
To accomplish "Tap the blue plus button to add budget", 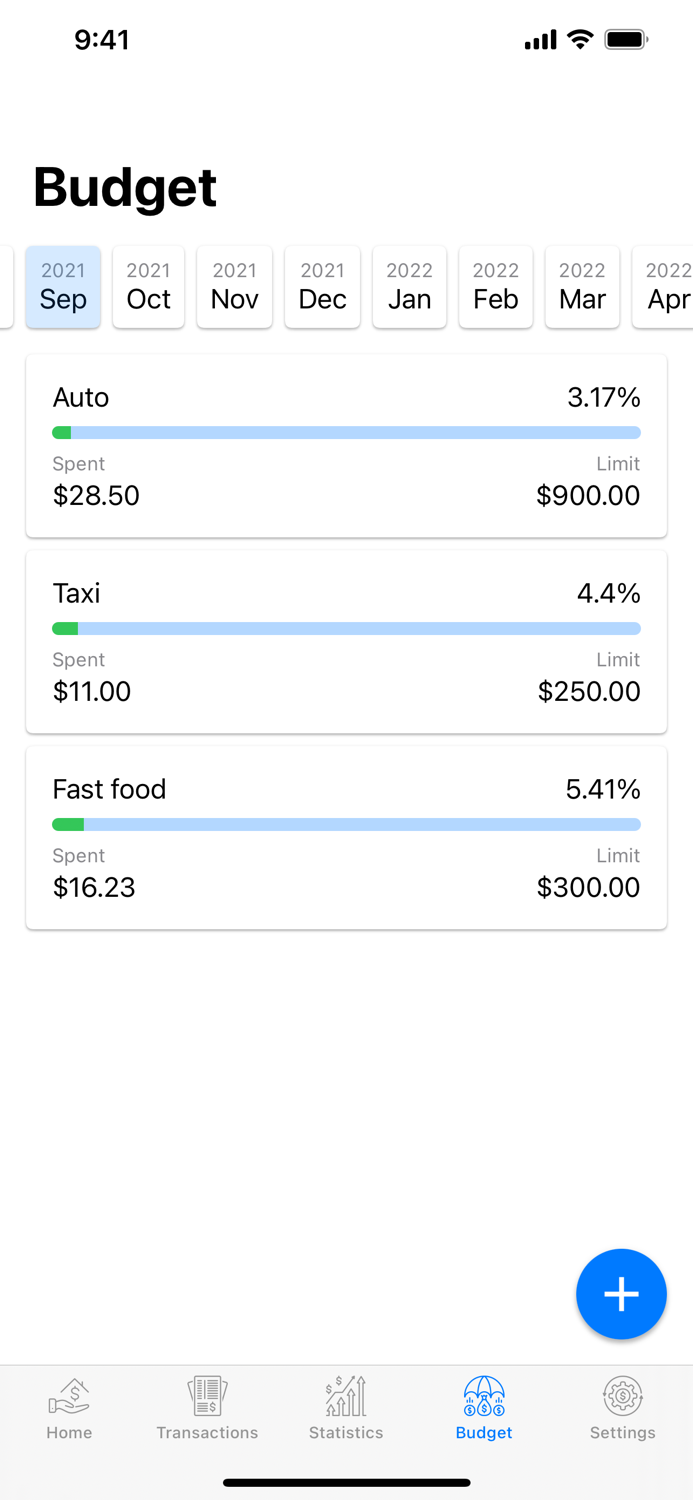I will click(x=621, y=1293).
